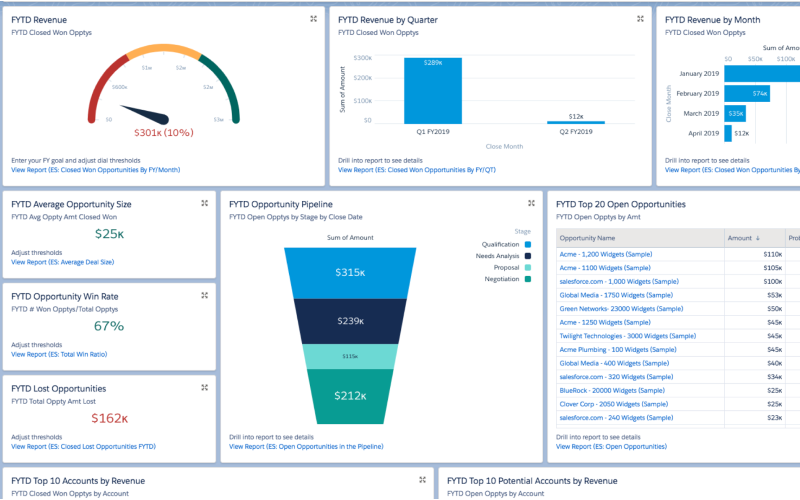Expand the FYTD Opportunity Win Rate widget
Screen dimensions: 800x500
pyautogui.click(x=204, y=295)
